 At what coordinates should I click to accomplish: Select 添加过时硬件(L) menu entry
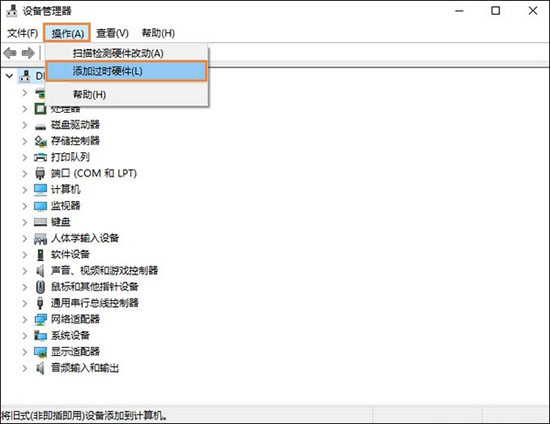(x=127, y=71)
